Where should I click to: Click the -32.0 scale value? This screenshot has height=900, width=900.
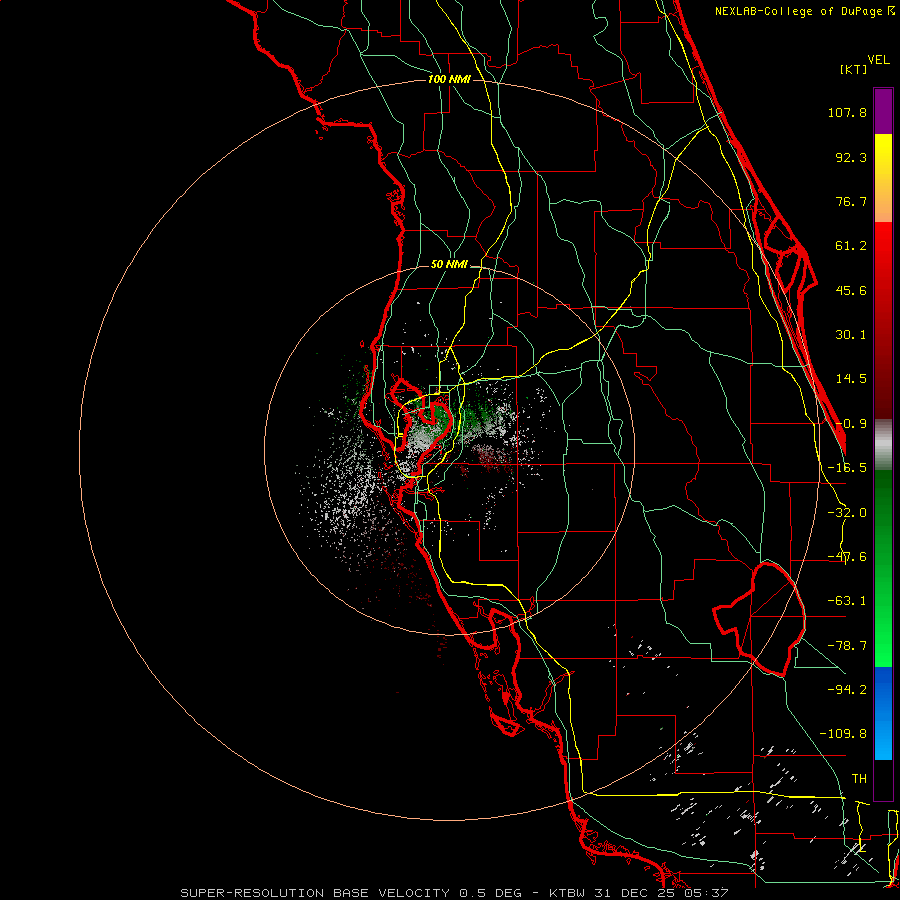click(x=847, y=513)
